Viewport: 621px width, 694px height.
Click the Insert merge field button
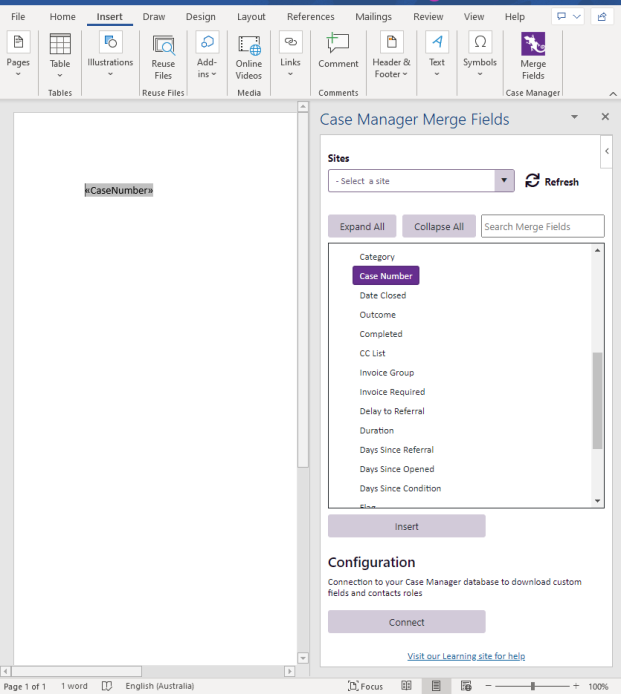[406, 526]
